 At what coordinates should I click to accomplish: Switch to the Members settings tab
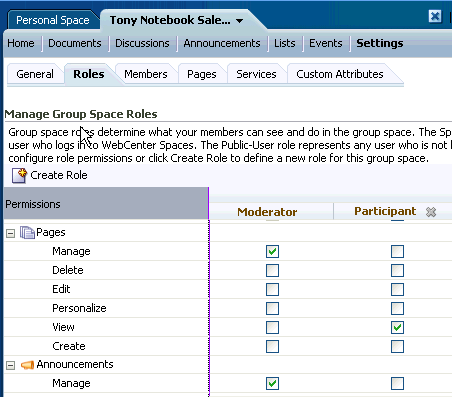(146, 74)
